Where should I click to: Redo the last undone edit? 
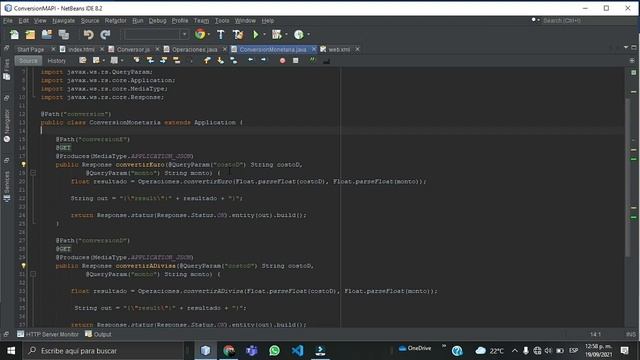[105, 35]
